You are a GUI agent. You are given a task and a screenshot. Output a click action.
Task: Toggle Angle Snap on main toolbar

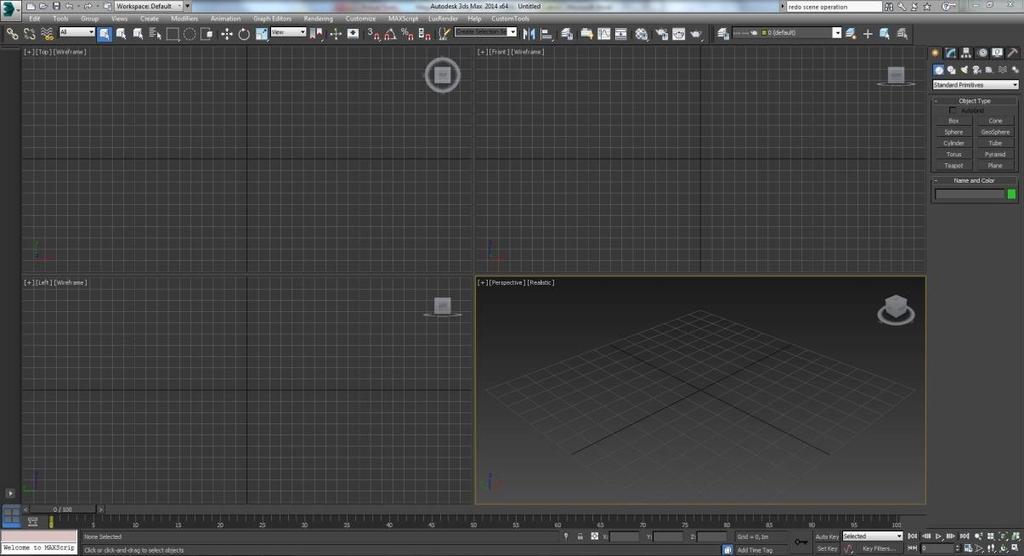click(391, 33)
